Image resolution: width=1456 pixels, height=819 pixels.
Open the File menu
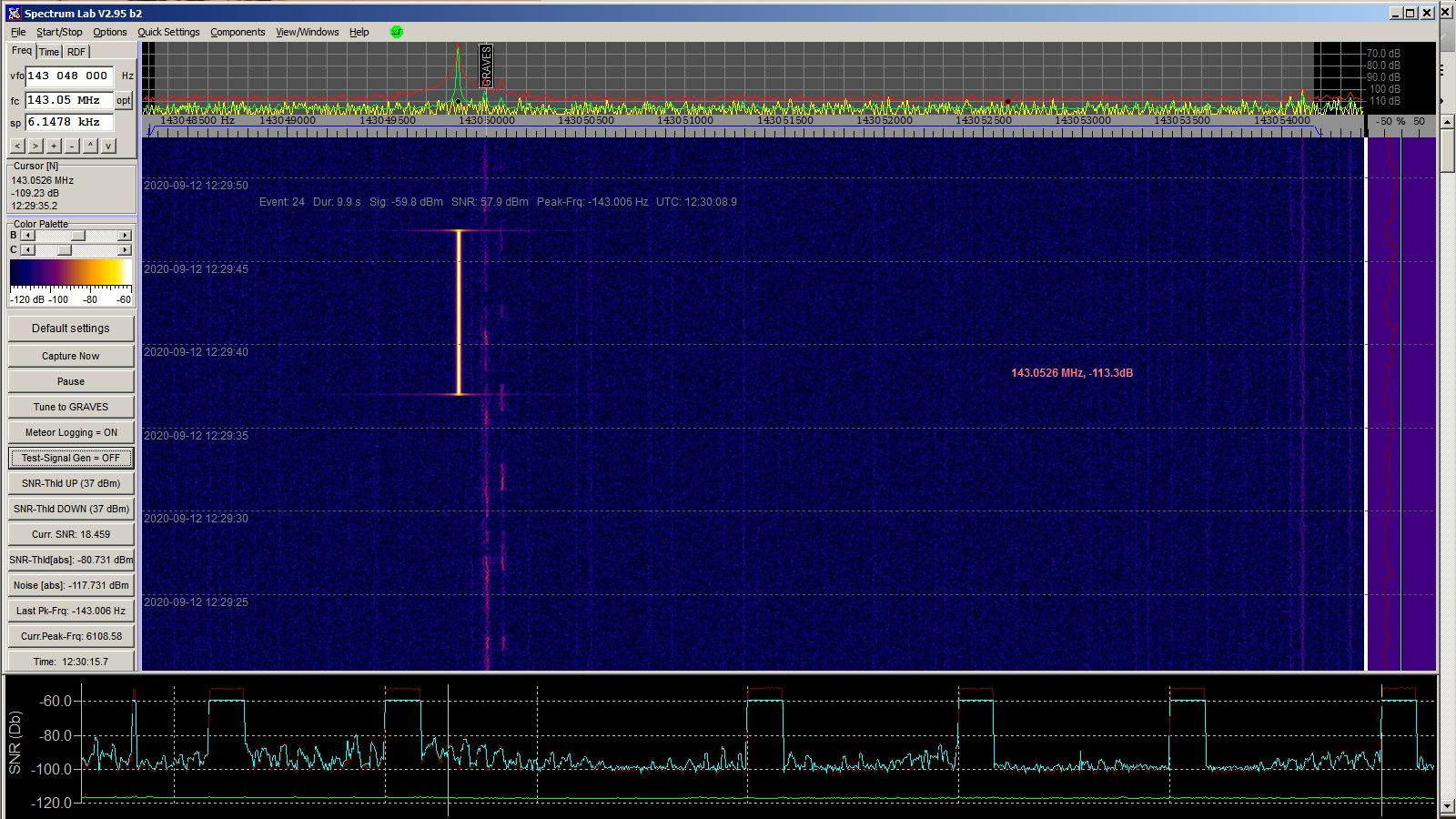18,32
